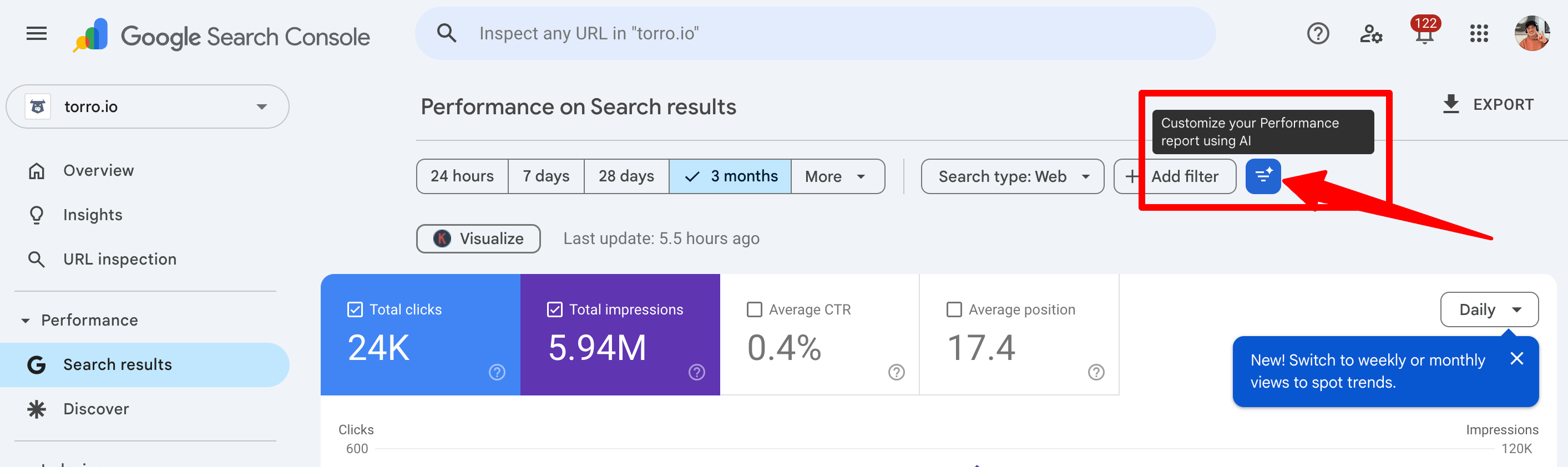Click the Google G icon beside Search results
This screenshot has height=467, width=1568.
tap(37, 365)
